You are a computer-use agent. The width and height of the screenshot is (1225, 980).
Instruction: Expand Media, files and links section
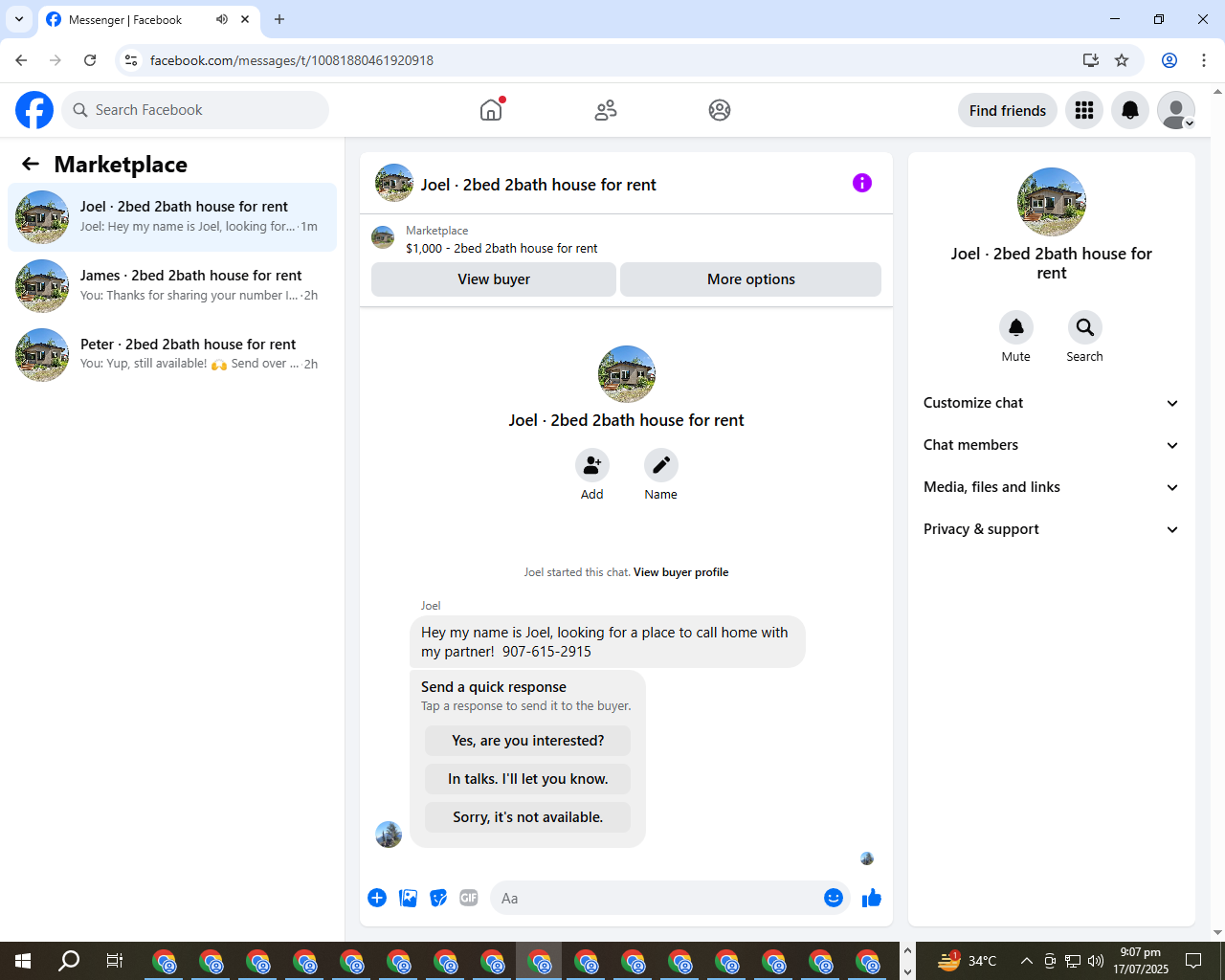point(1052,487)
